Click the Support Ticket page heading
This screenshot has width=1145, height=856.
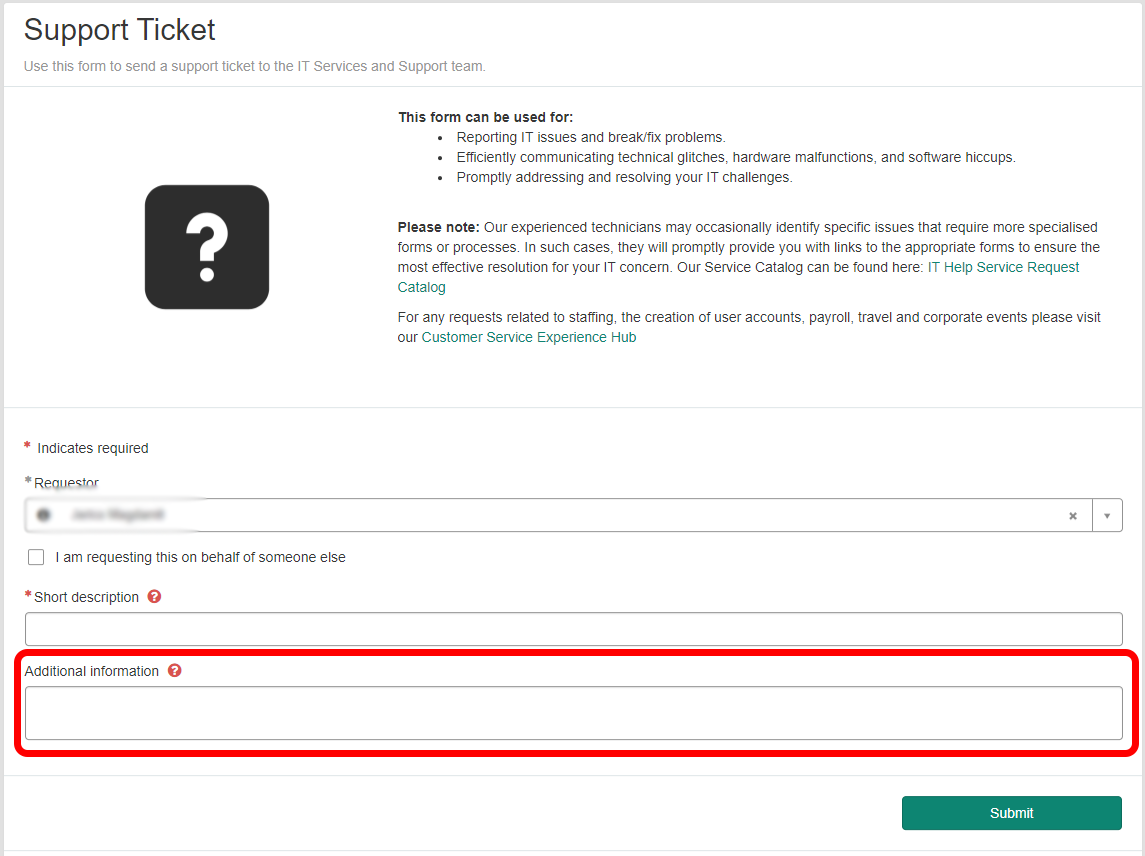click(120, 30)
